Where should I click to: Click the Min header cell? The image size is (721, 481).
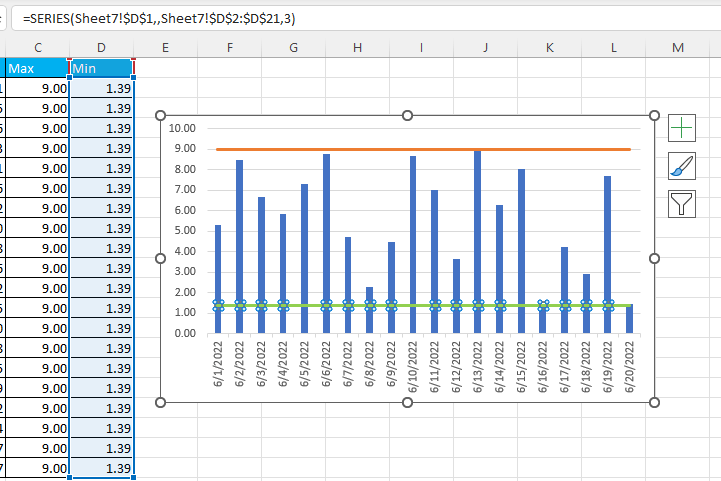coord(102,68)
